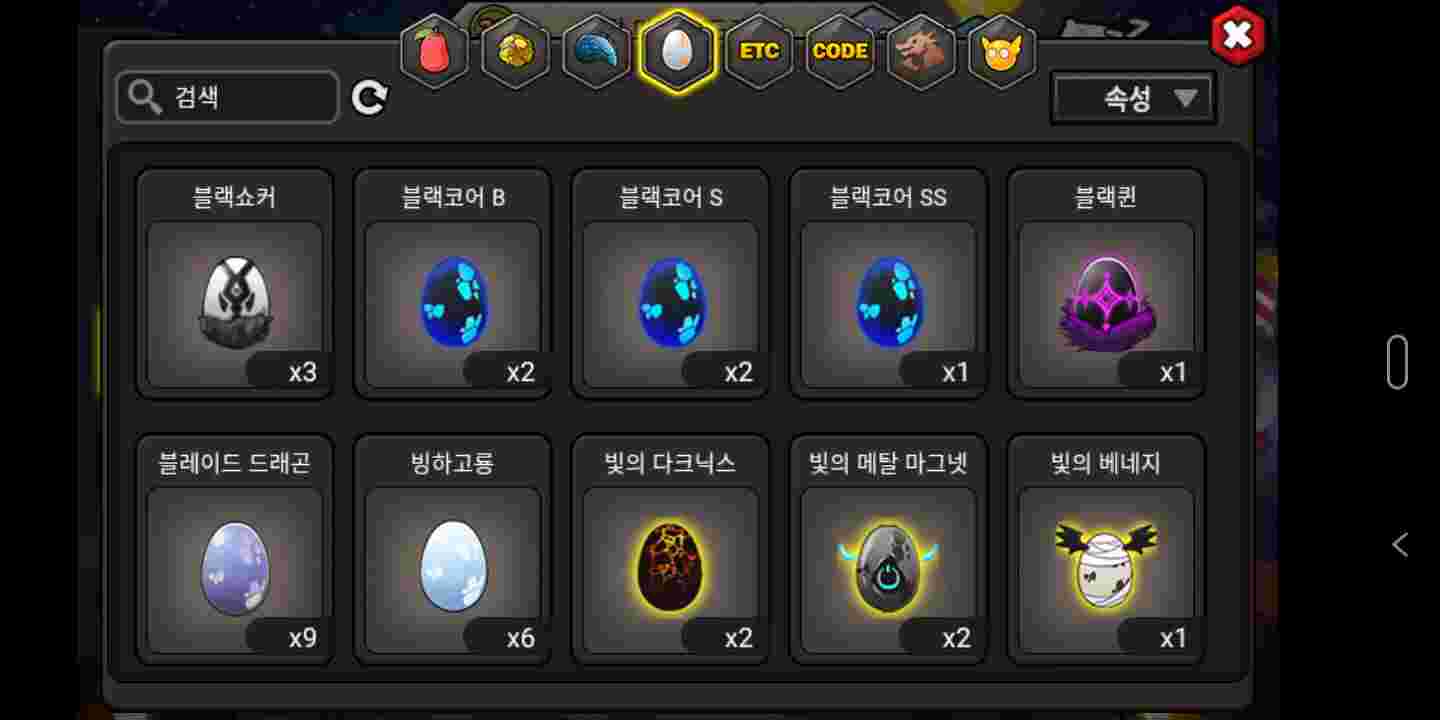Pick the 블랙퀸 purple egg item

pyautogui.click(x=1106, y=283)
